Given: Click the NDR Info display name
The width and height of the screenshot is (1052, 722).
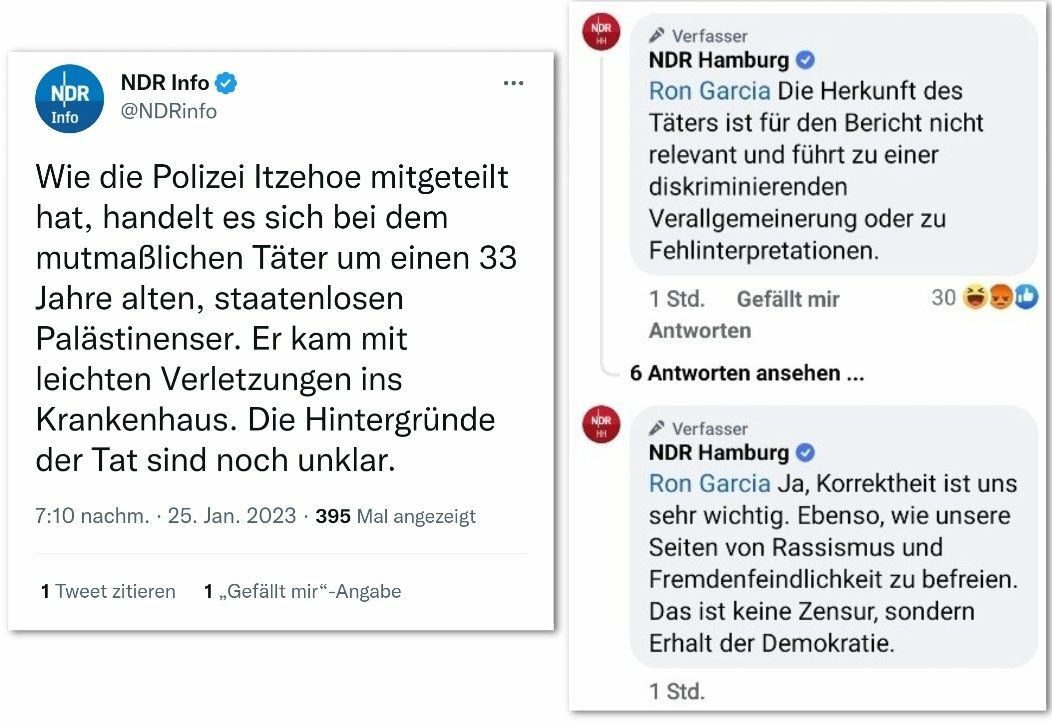Looking at the screenshot, I should point(165,84).
